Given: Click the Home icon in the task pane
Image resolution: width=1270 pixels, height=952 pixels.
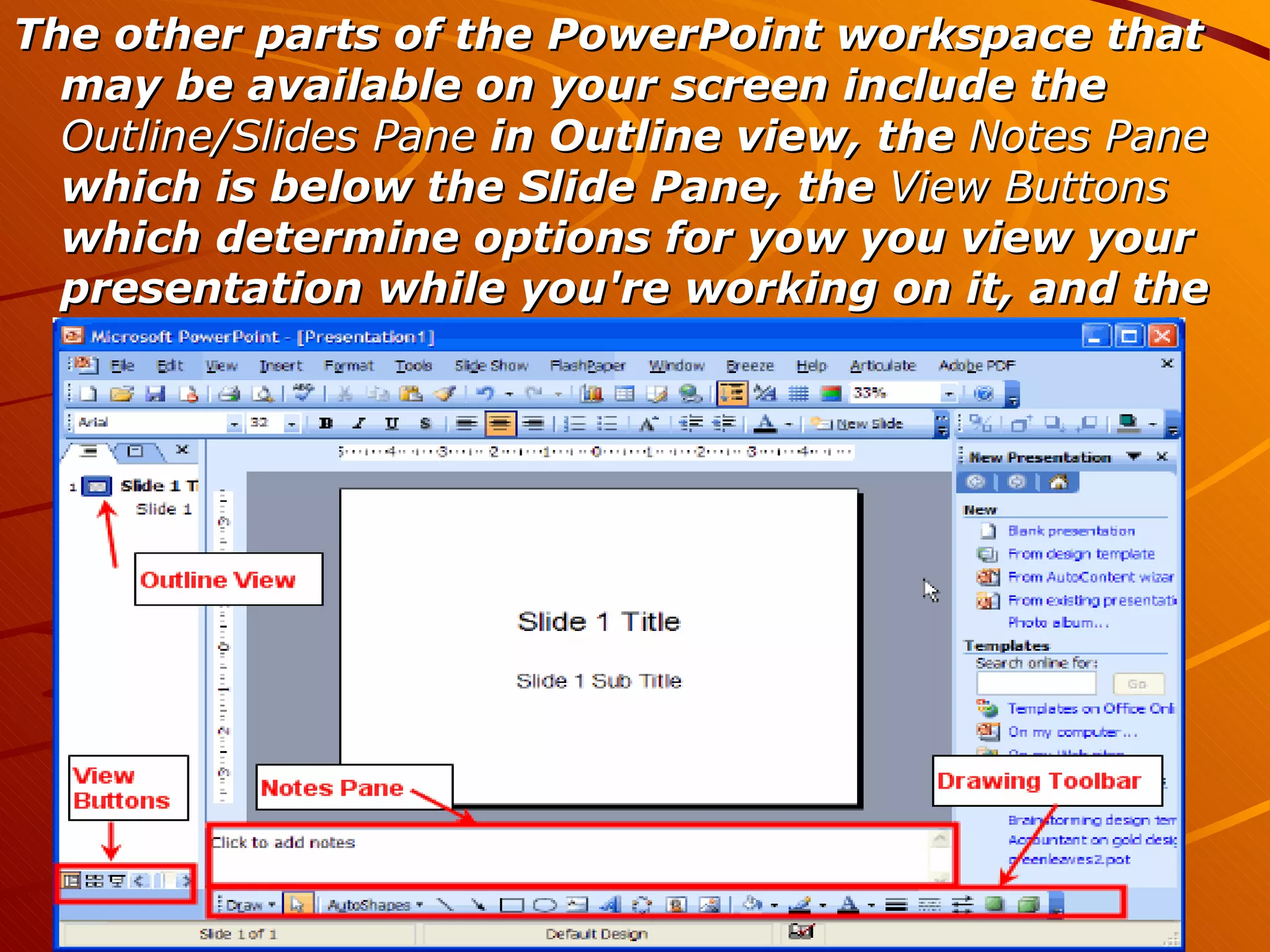Looking at the screenshot, I should [x=1059, y=482].
